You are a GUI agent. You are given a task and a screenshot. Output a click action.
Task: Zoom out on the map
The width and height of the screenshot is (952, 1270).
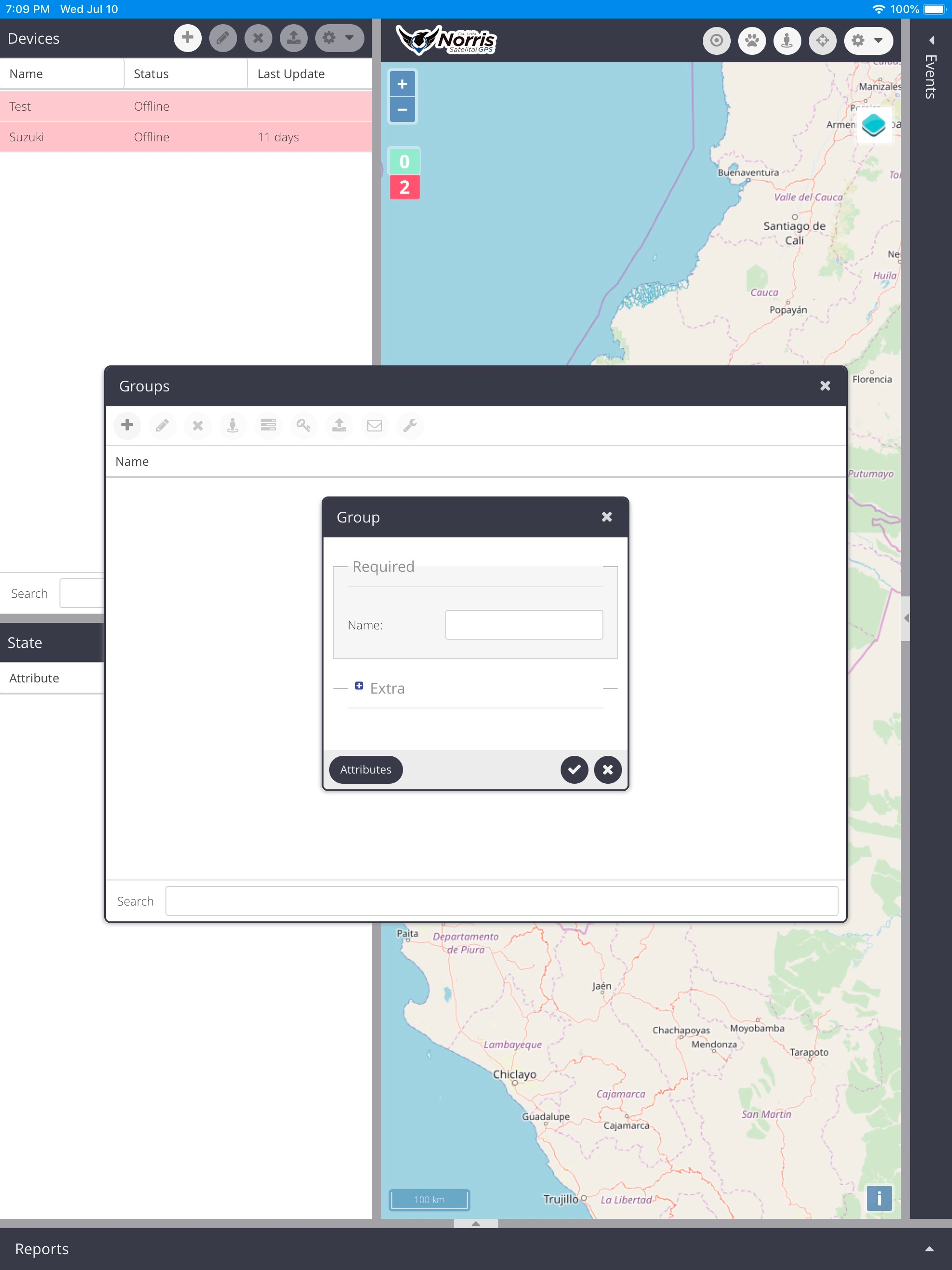tap(403, 110)
